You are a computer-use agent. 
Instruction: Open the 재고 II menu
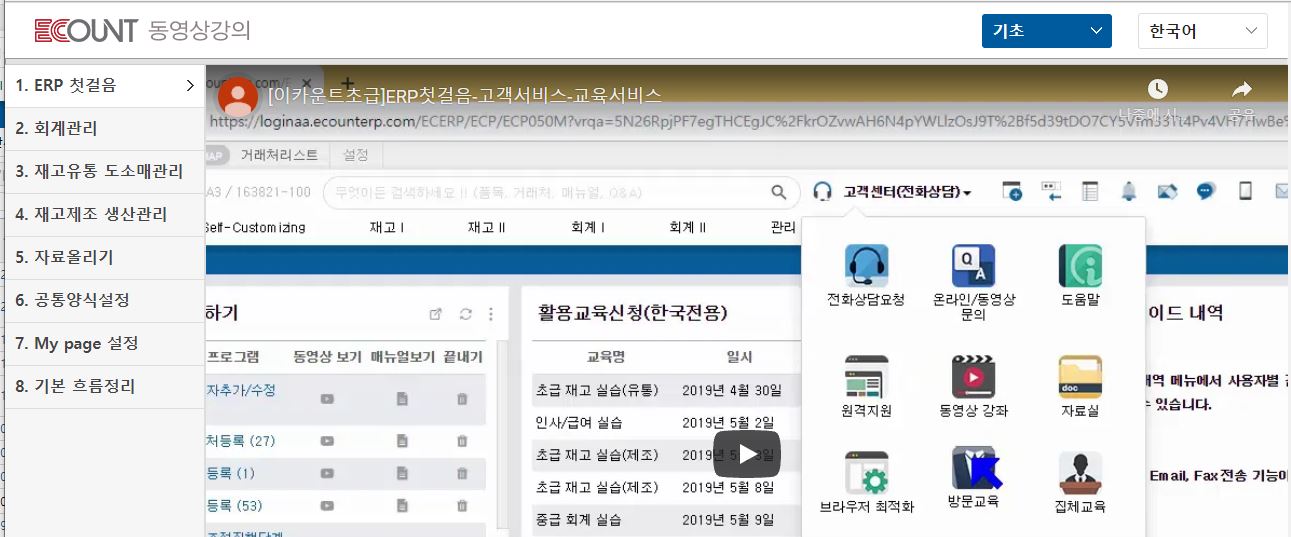pos(486,227)
